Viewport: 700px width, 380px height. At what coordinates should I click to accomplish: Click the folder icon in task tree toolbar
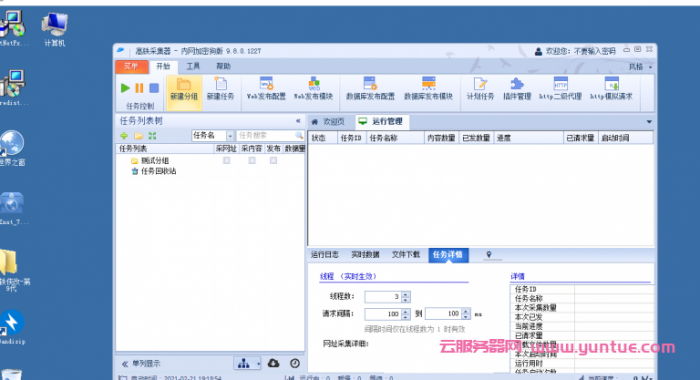pos(138,135)
